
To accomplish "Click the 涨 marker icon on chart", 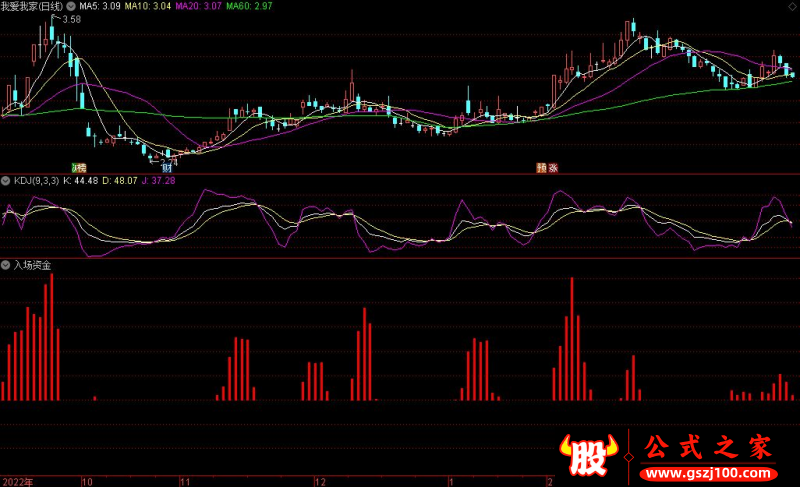I will 553,168.
